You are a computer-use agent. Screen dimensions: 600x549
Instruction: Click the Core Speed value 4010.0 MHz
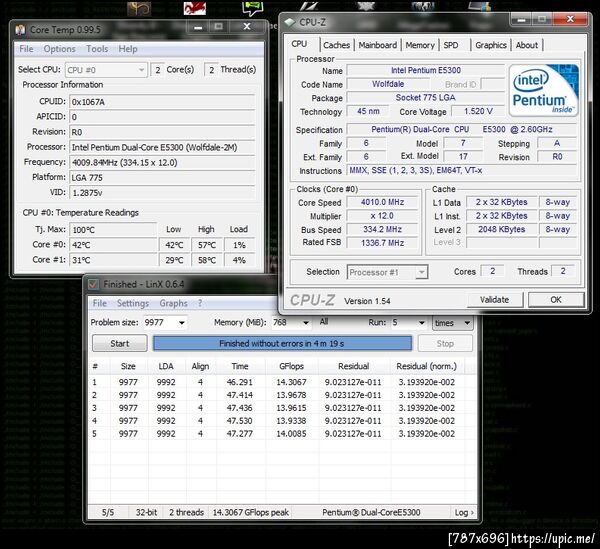[382, 202]
